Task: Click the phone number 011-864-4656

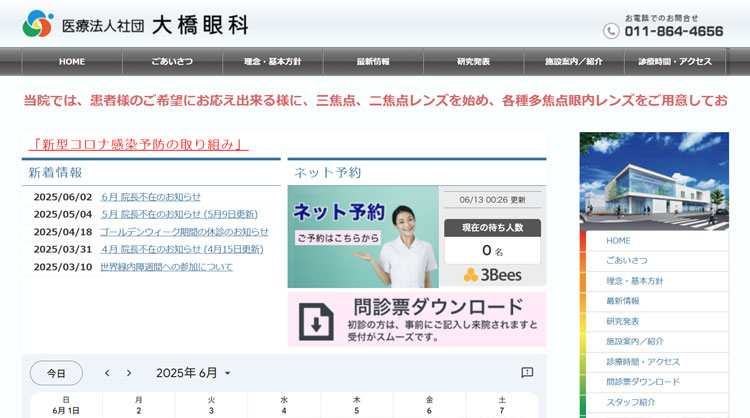Action: pyautogui.click(x=674, y=32)
